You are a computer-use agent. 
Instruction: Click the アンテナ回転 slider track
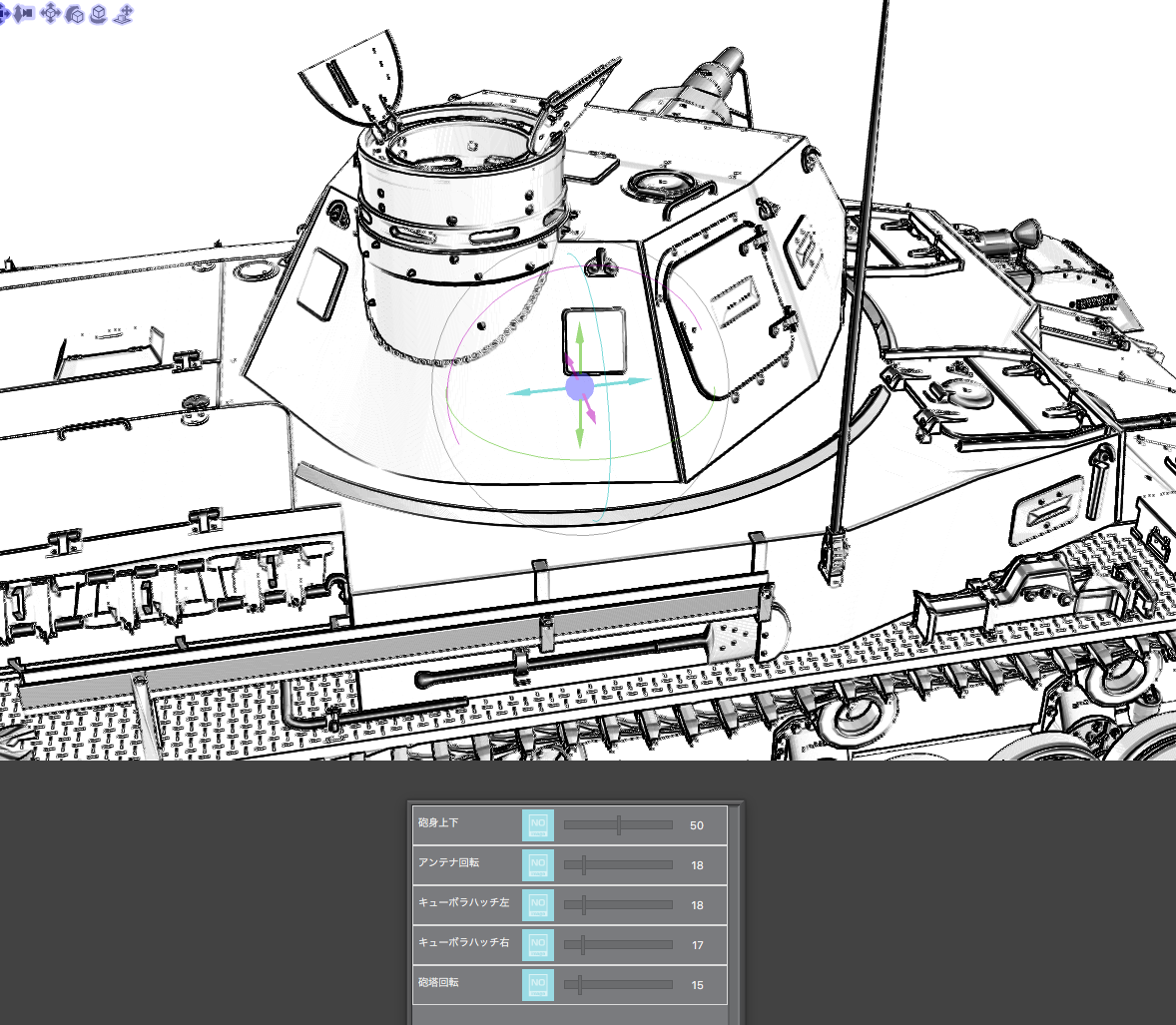pyautogui.click(x=618, y=865)
